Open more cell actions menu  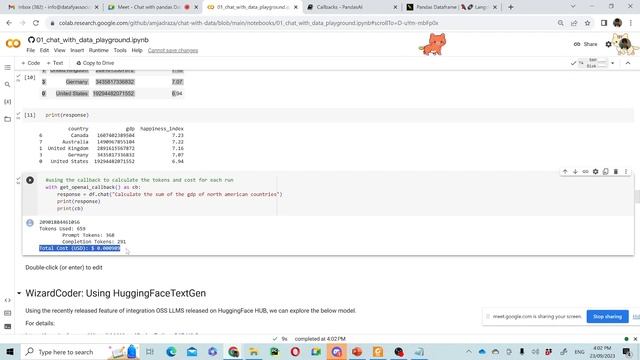pyautogui.click(x=626, y=171)
